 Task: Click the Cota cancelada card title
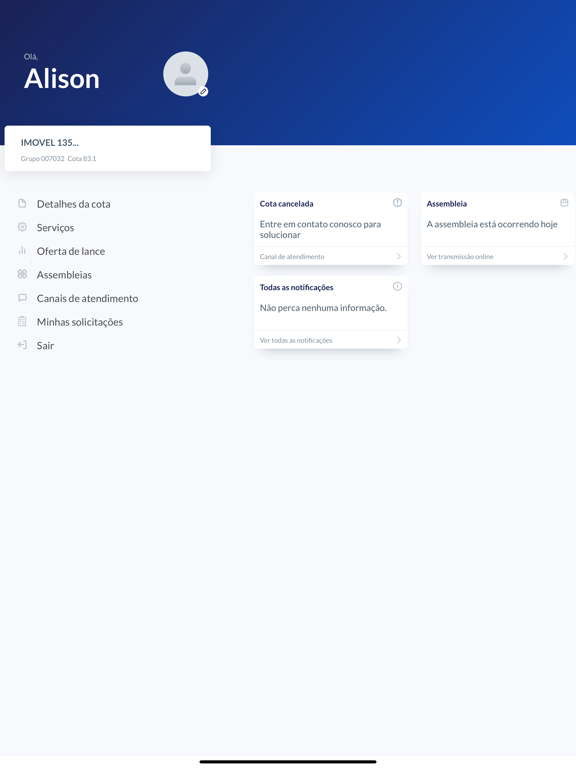pos(287,204)
